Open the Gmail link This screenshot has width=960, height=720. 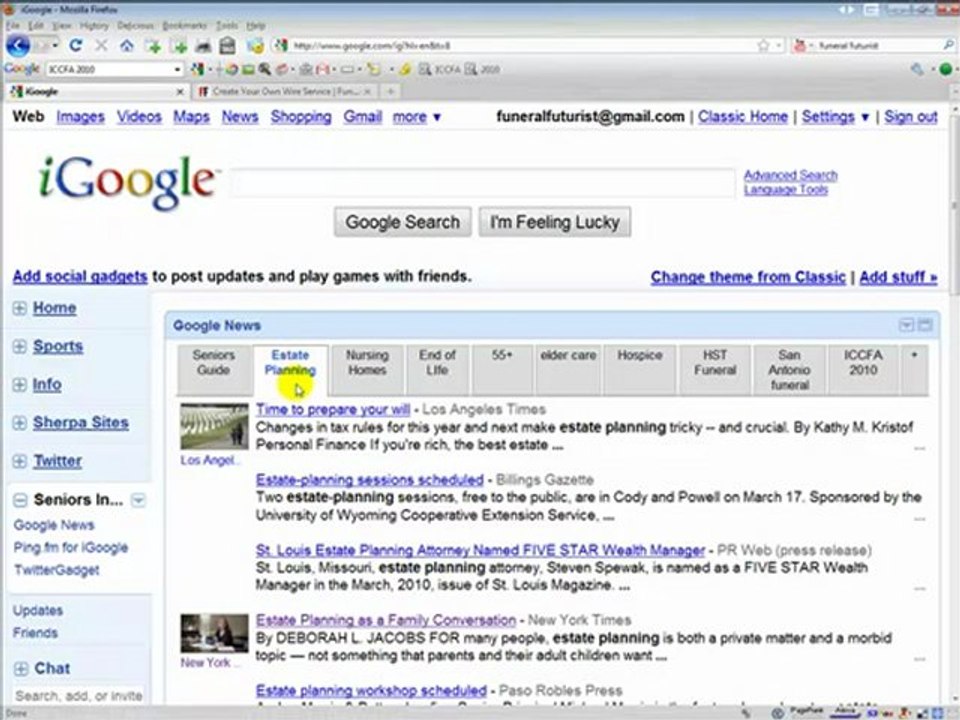tap(362, 116)
